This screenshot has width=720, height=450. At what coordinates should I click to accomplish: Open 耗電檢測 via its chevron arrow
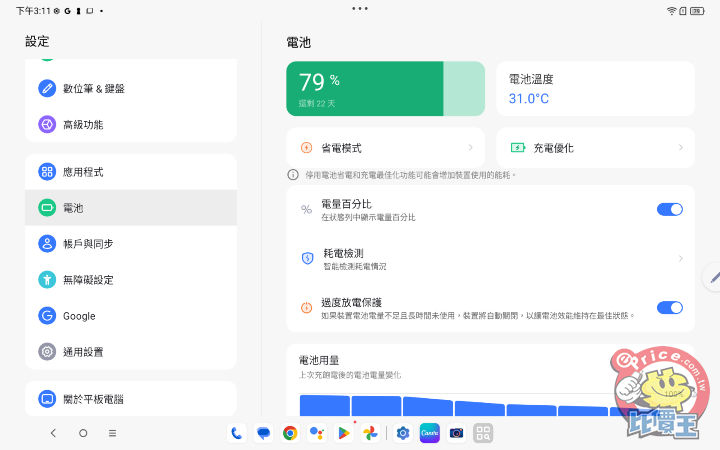pyautogui.click(x=681, y=259)
